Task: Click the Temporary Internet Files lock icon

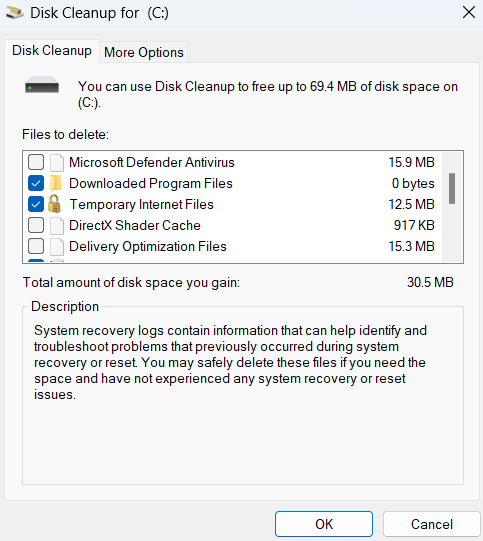Action: [x=55, y=204]
